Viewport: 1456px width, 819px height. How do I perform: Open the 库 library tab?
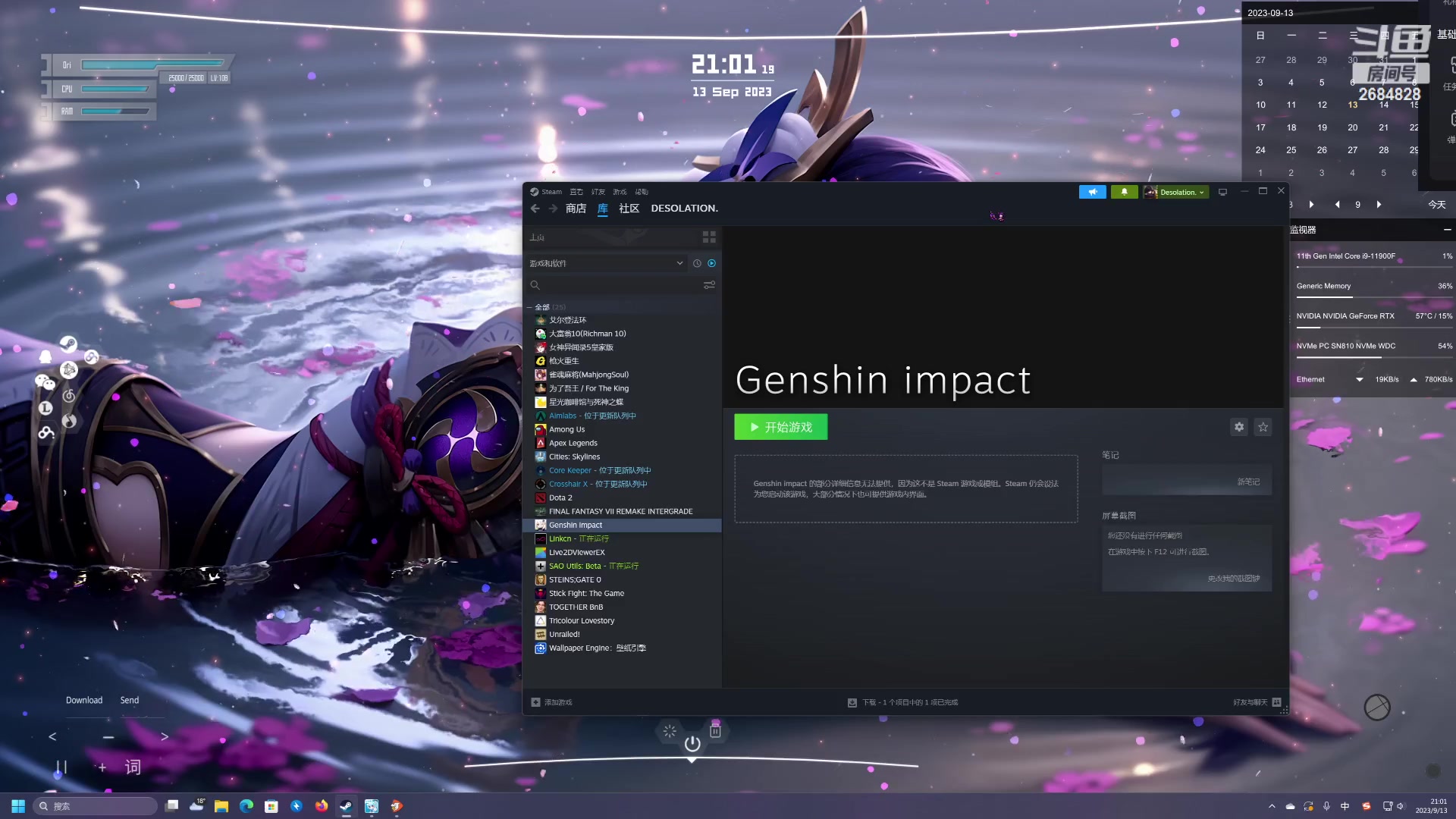(x=603, y=209)
